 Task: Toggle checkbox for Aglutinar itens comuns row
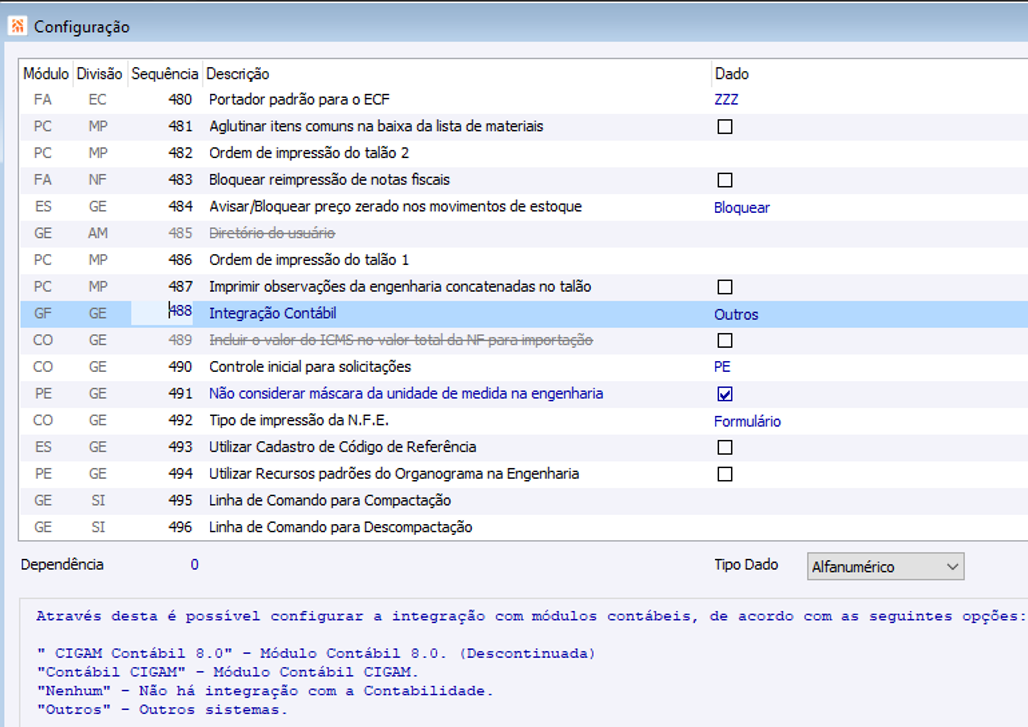[x=724, y=127]
